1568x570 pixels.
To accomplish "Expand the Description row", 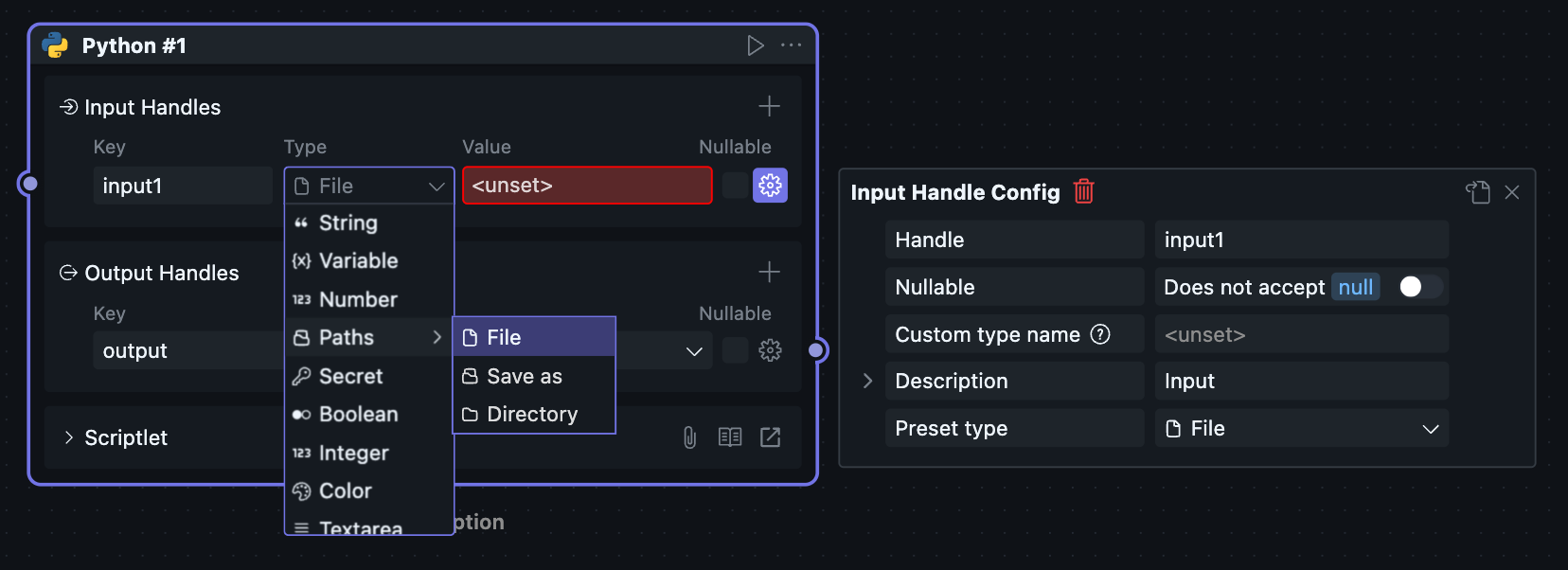I will pos(867,381).
